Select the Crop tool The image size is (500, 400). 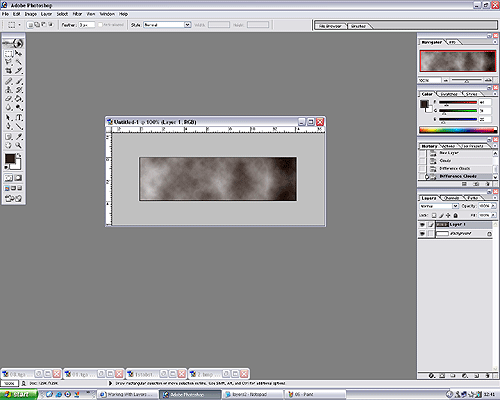tap(9, 71)
